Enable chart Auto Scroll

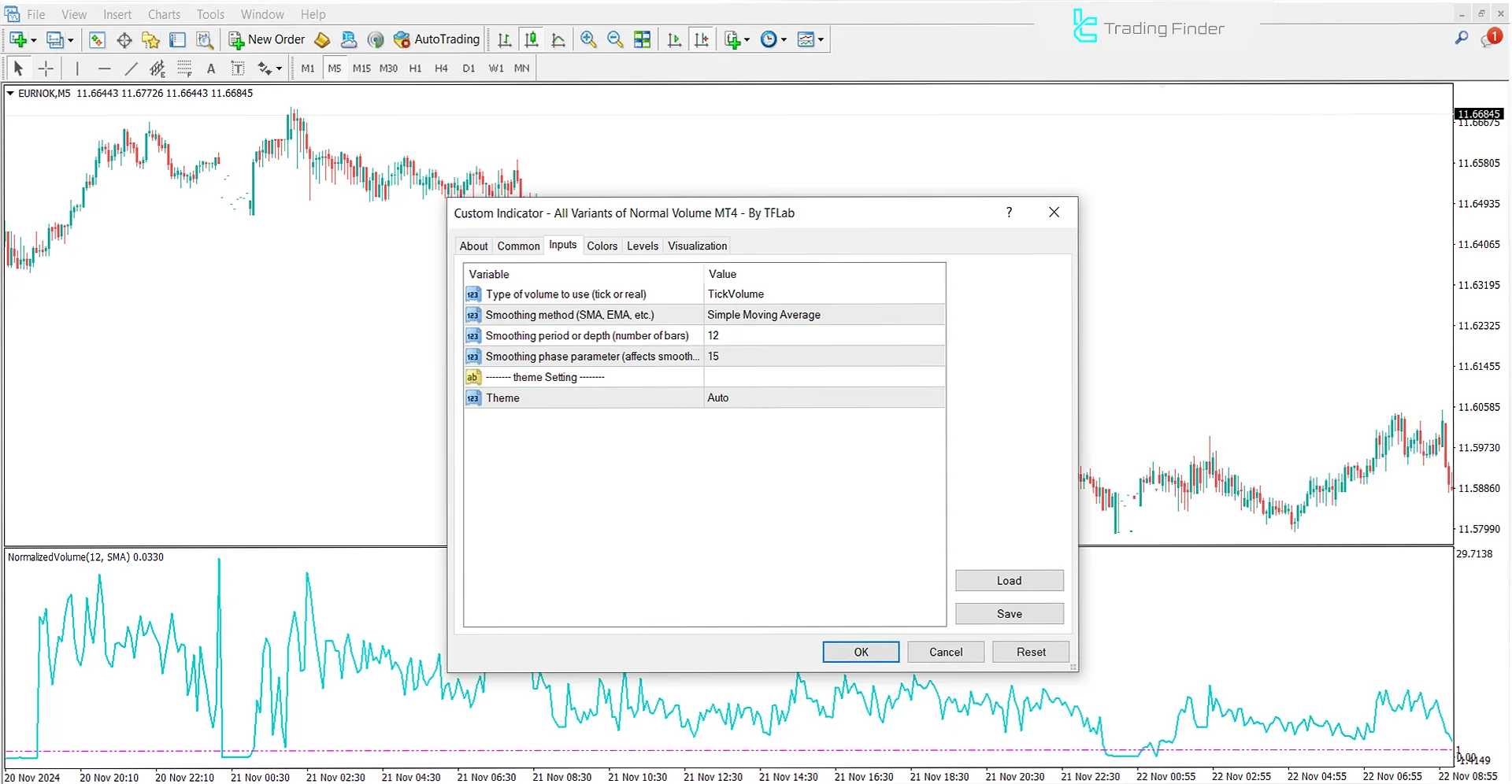(x=673, y=39)
